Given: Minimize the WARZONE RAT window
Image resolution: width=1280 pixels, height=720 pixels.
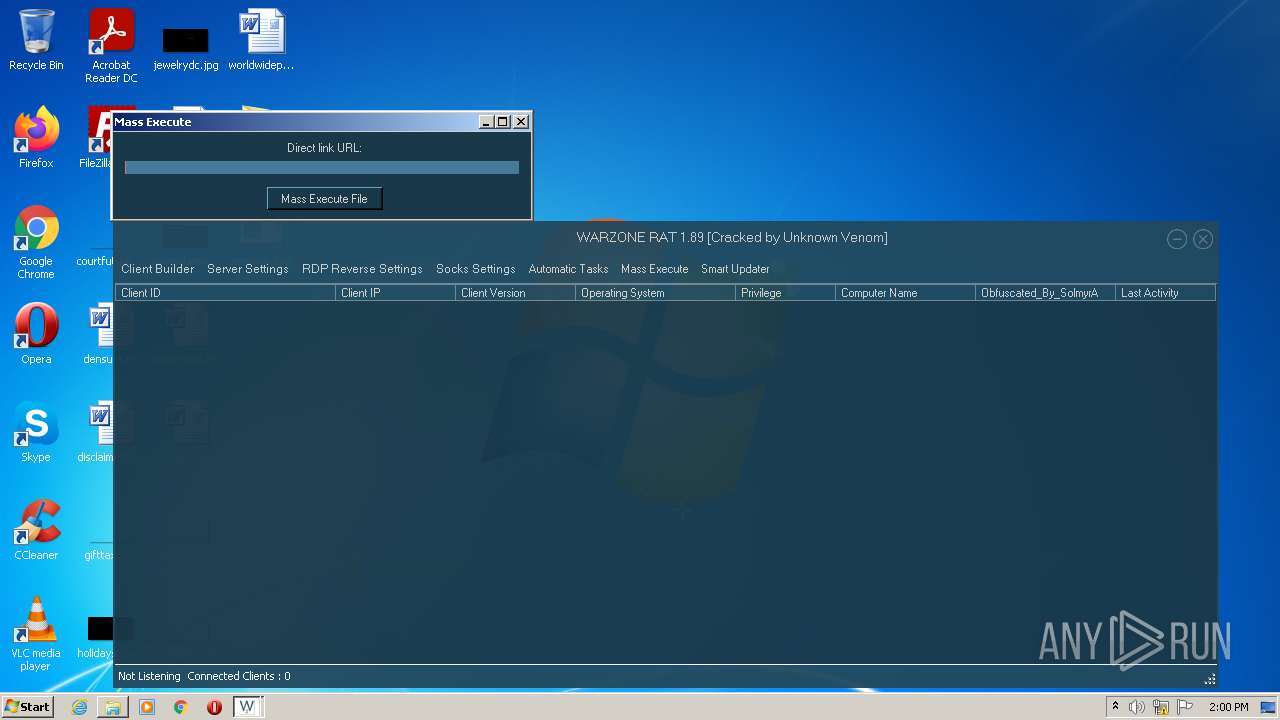Looking at the screenshot, I should coord(1177,239).
